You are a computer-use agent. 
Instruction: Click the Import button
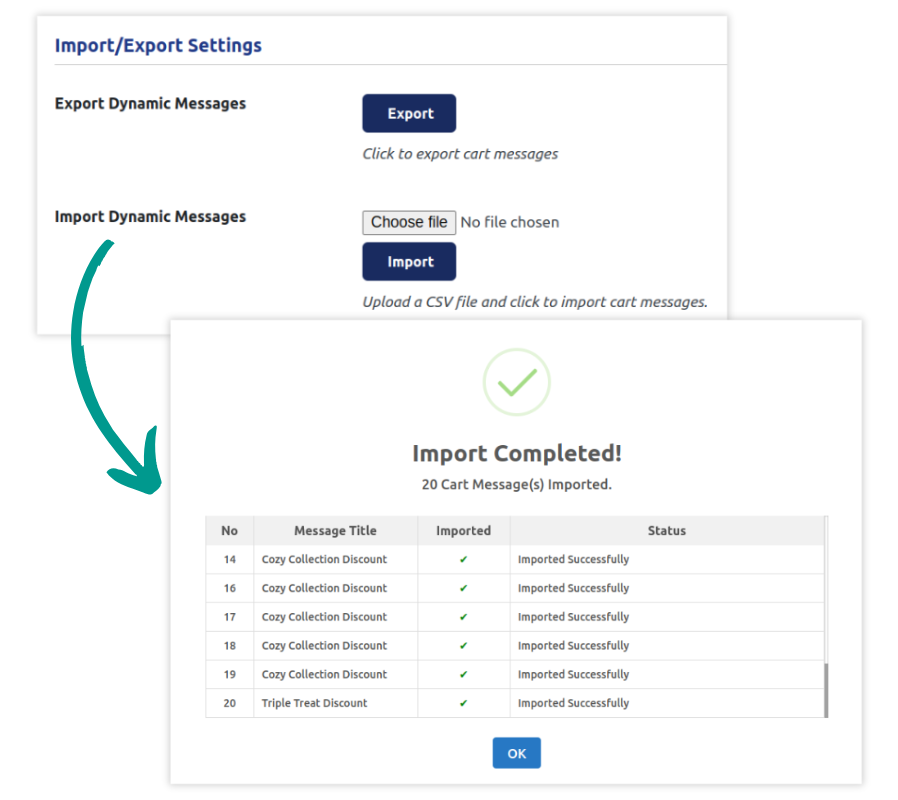coord(409,262)
